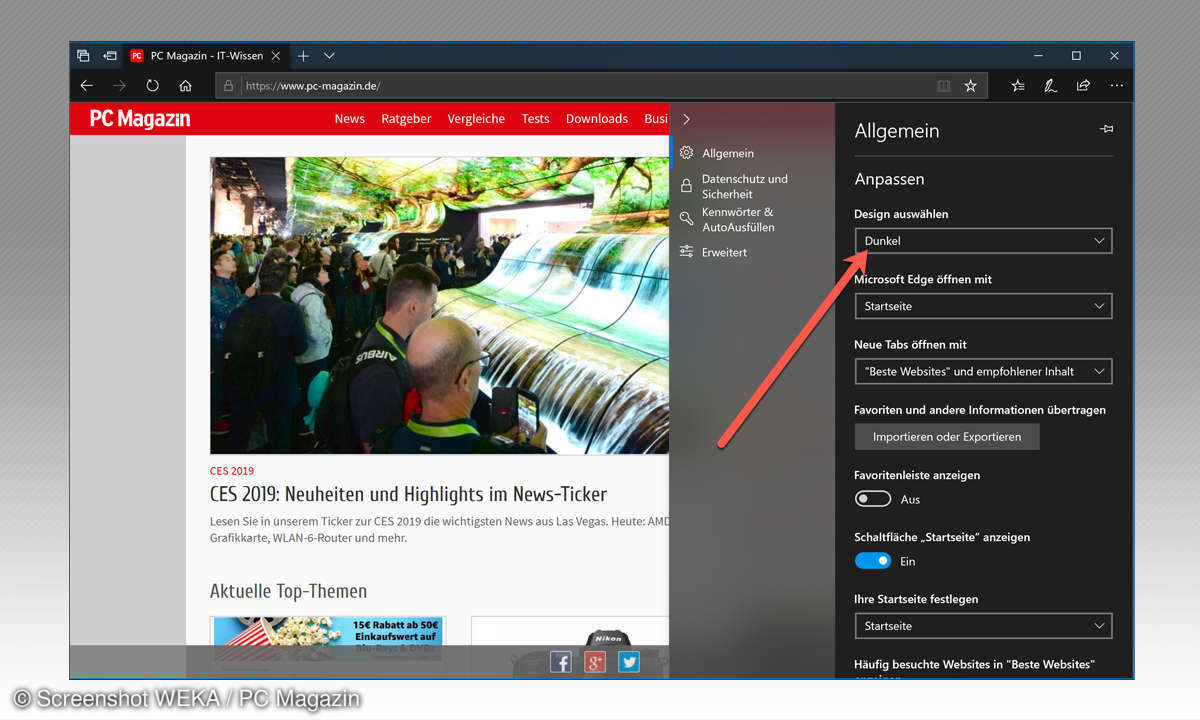1200x720 pixels.
Task: Add page to favorites with star icon
Action: click(970, 86)
